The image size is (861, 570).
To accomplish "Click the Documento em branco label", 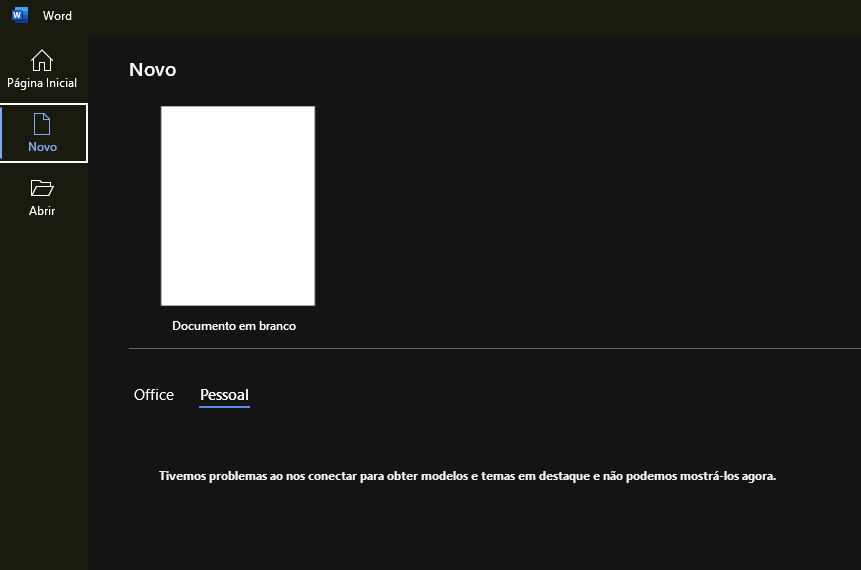I will point(234,326).
